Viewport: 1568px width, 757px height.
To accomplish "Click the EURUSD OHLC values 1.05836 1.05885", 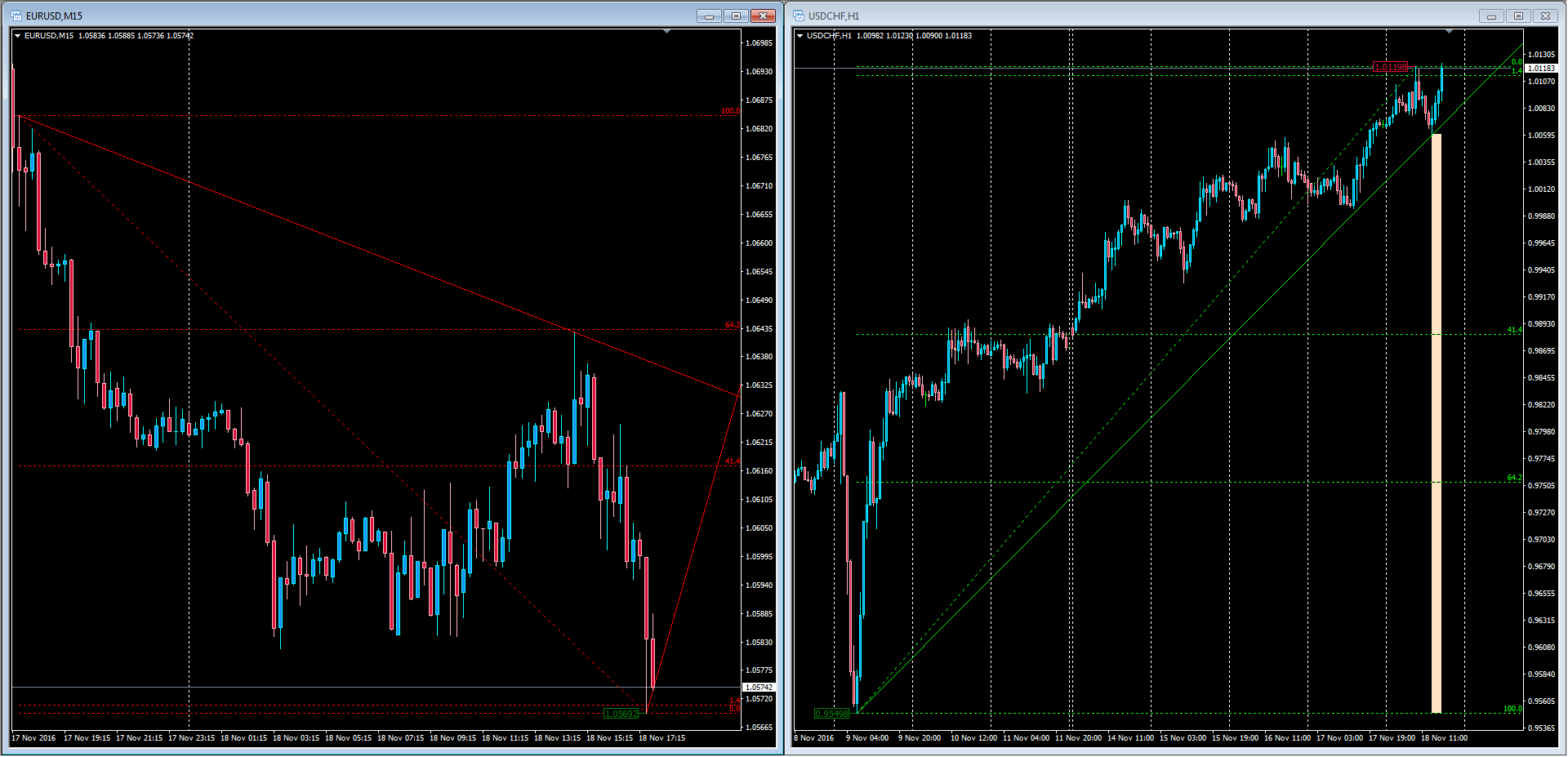I will (107, 36).
